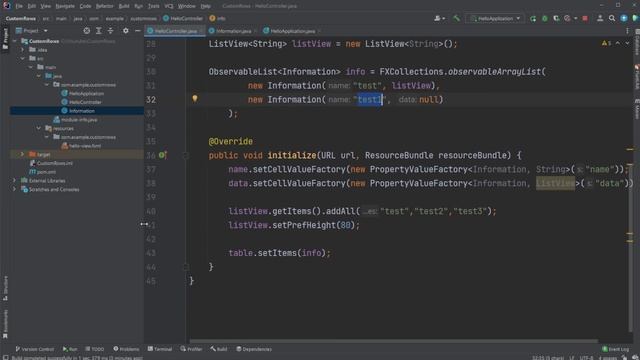Stop the running application with red square

click(585, 18)
